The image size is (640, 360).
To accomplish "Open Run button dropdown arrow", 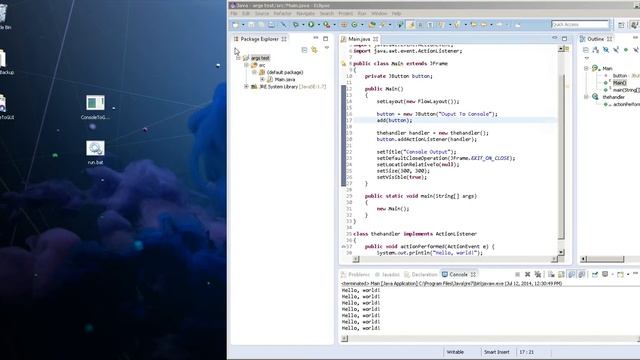I will [318, 25].
